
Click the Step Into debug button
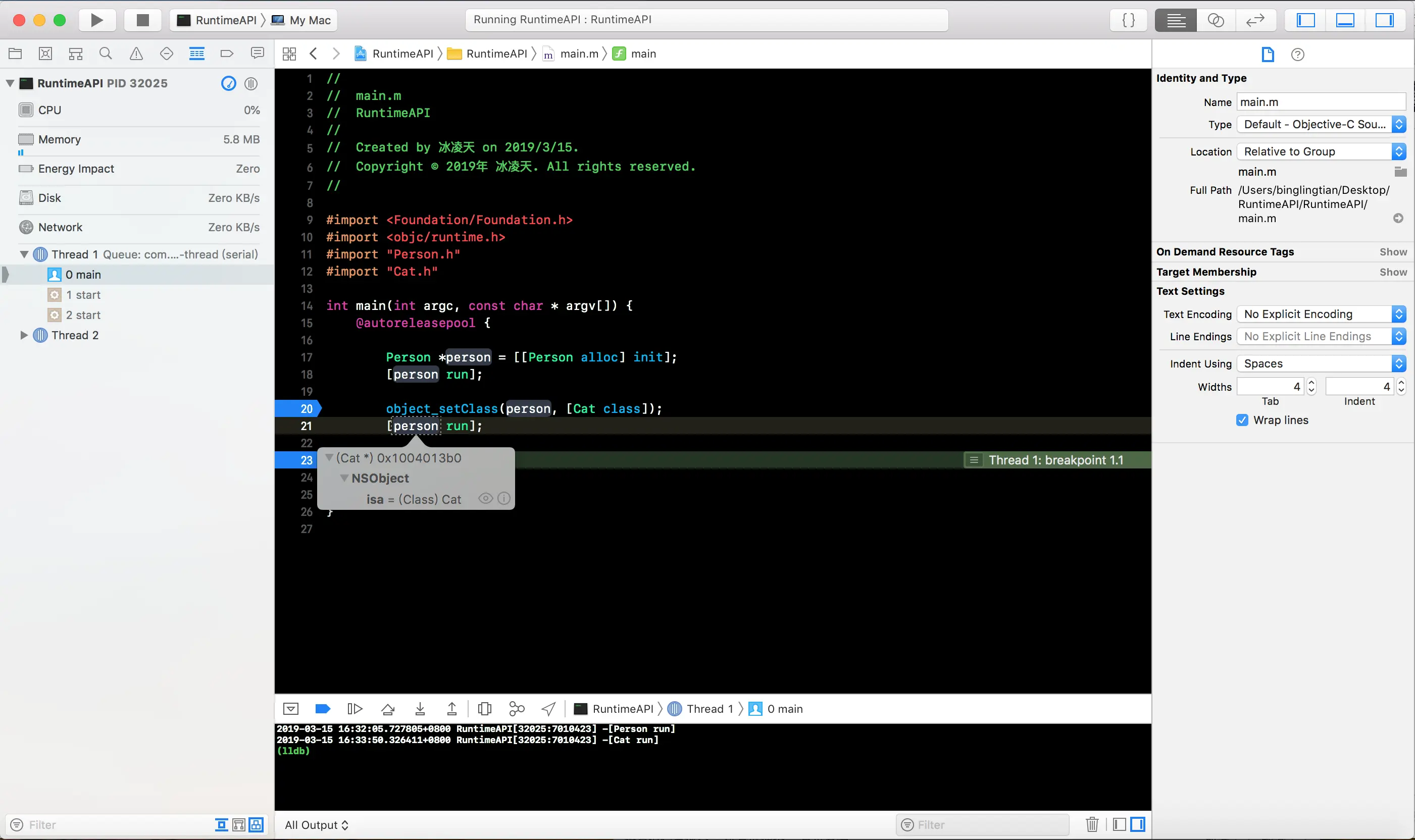pos(420,709)
